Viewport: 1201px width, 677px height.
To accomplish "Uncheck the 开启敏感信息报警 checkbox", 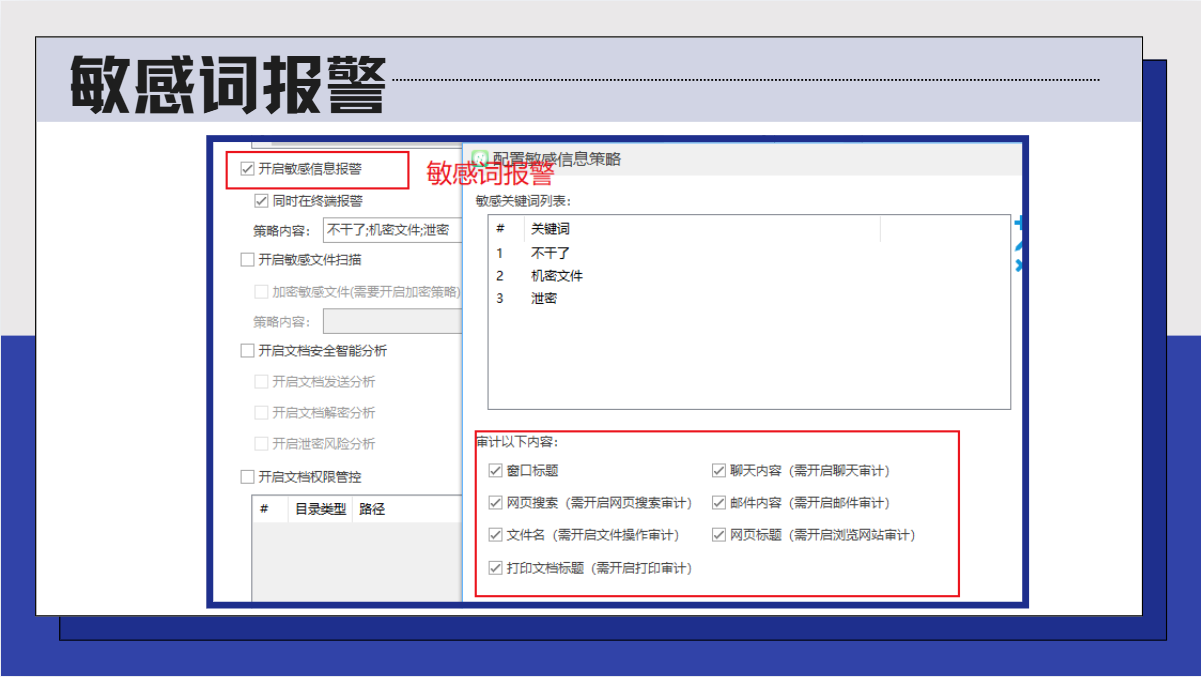I will point(248,169).
